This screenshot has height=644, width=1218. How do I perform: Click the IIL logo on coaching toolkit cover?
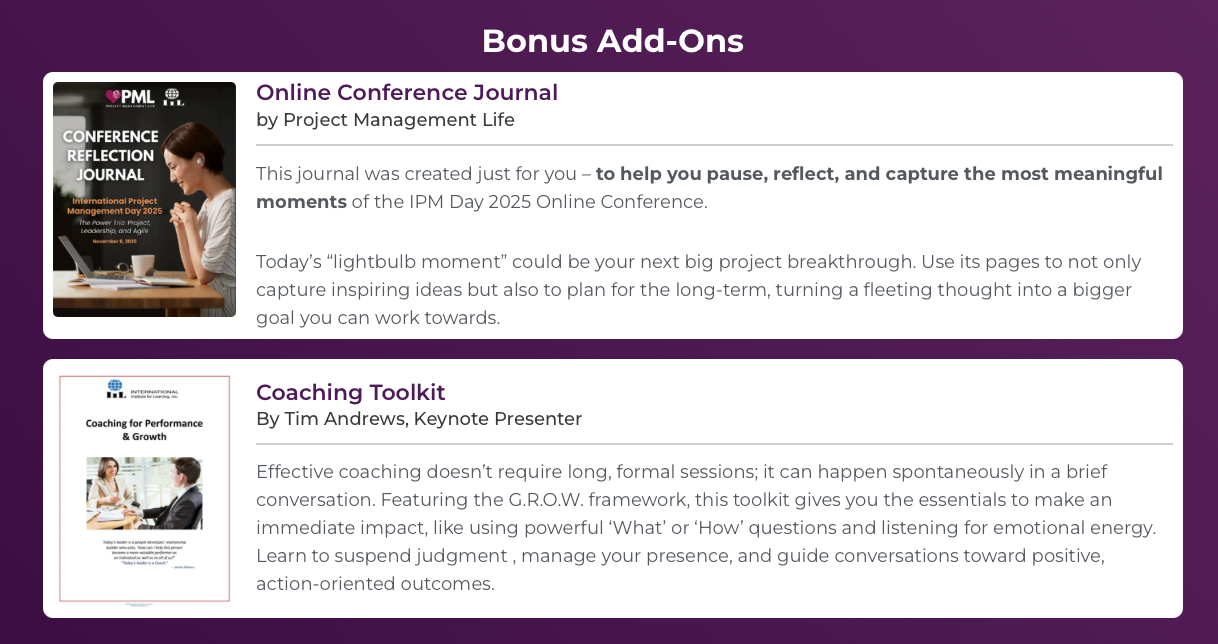pyautogui.click(x=143, y=391)
